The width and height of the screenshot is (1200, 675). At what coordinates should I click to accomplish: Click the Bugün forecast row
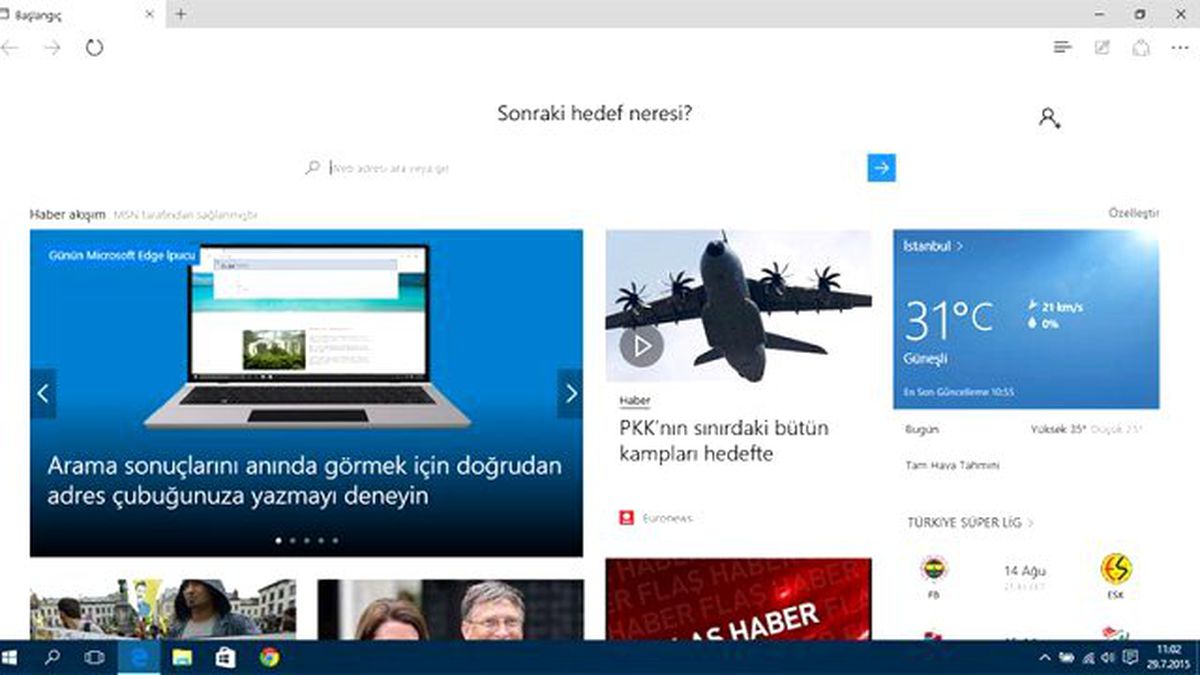1026,430
